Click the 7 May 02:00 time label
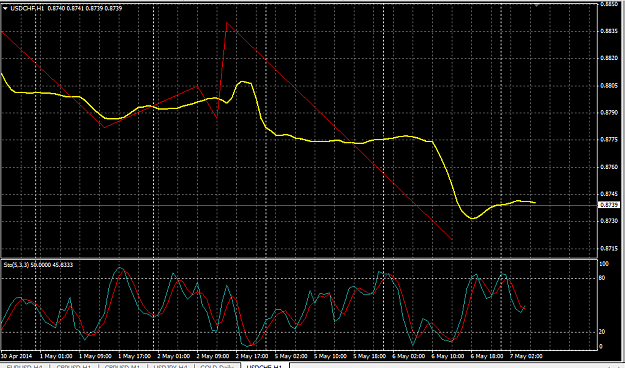The height and width of the screenshot is (368, 625). tap(526, 356)
